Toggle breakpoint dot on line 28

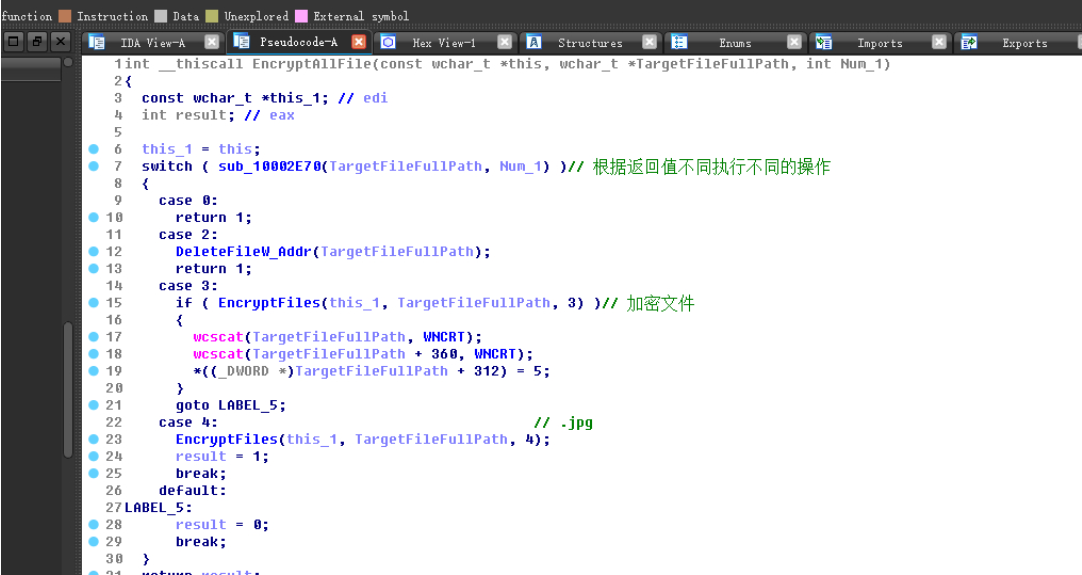94,525
